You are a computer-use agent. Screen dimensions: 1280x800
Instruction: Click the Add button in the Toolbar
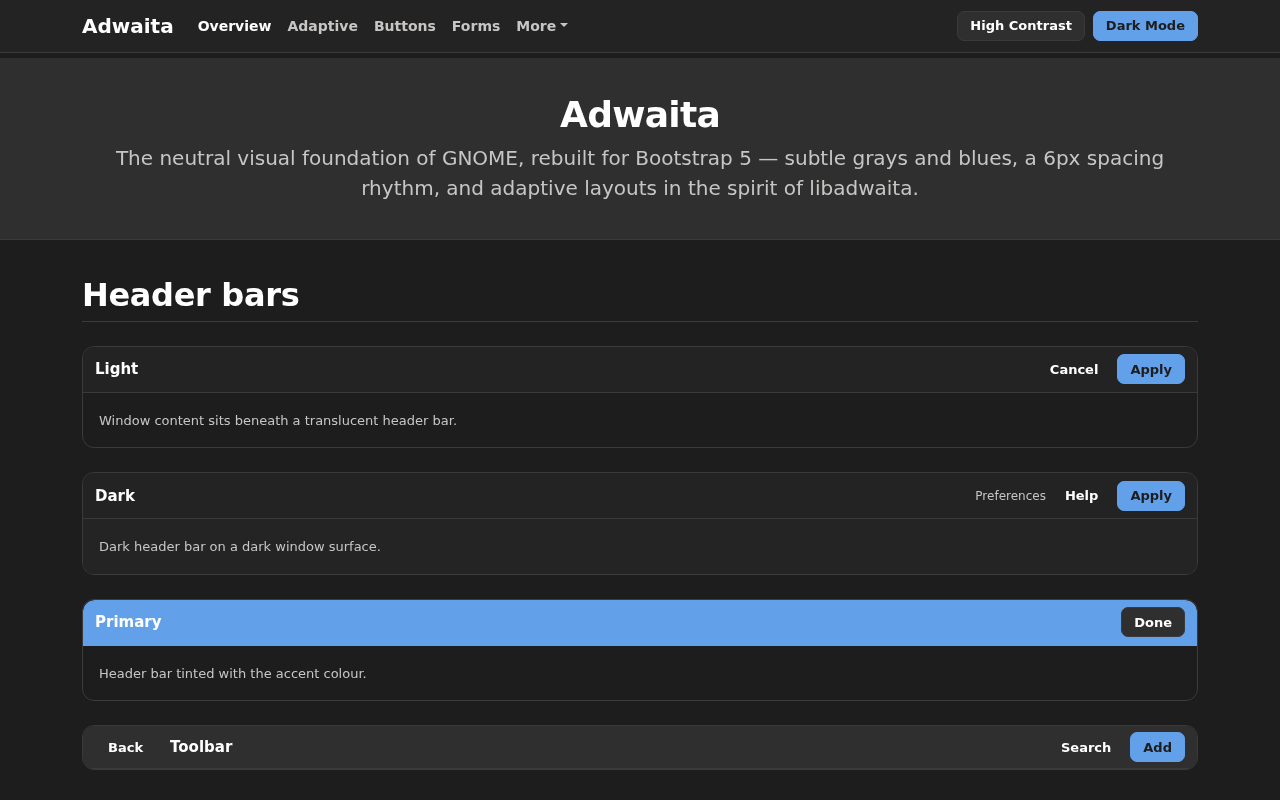click(x=1157, y=747)
